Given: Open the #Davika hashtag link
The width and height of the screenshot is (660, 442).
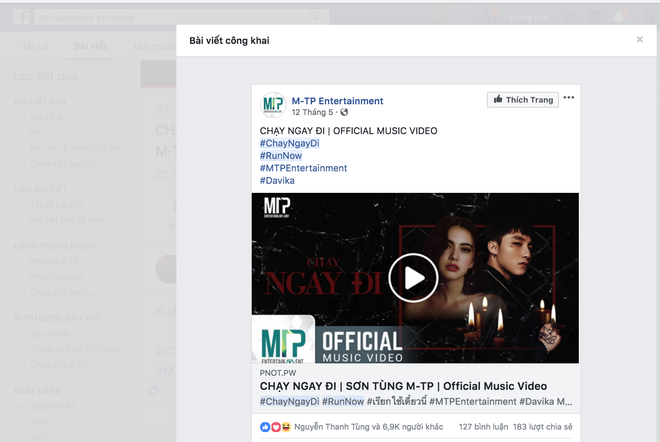Looking at the screenshot, I should coord(277,181).
